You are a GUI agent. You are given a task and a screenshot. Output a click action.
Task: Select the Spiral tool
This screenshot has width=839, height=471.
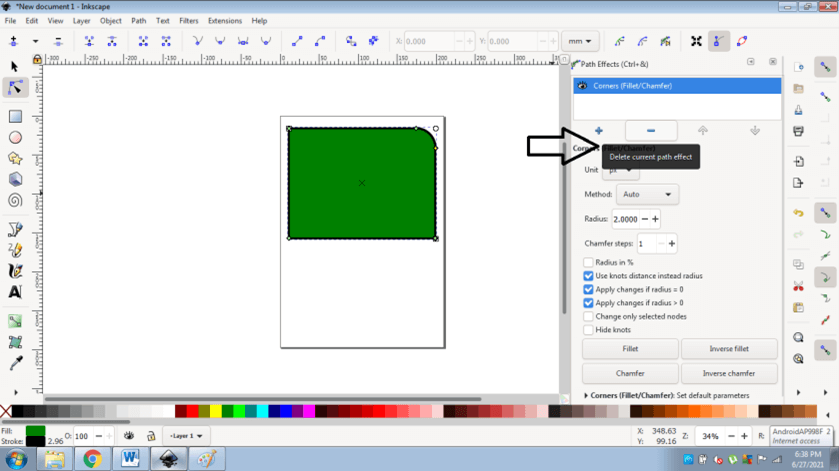(15, 200)
